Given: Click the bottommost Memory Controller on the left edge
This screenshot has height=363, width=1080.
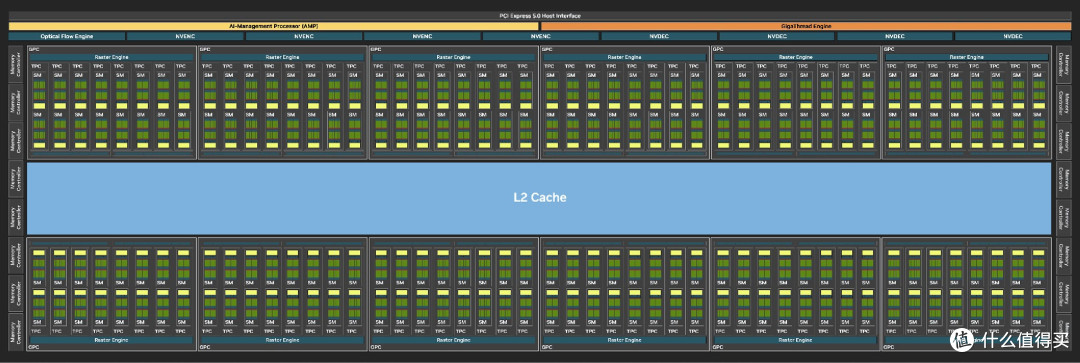Looking at the screenshot, I should coord(17,332).
